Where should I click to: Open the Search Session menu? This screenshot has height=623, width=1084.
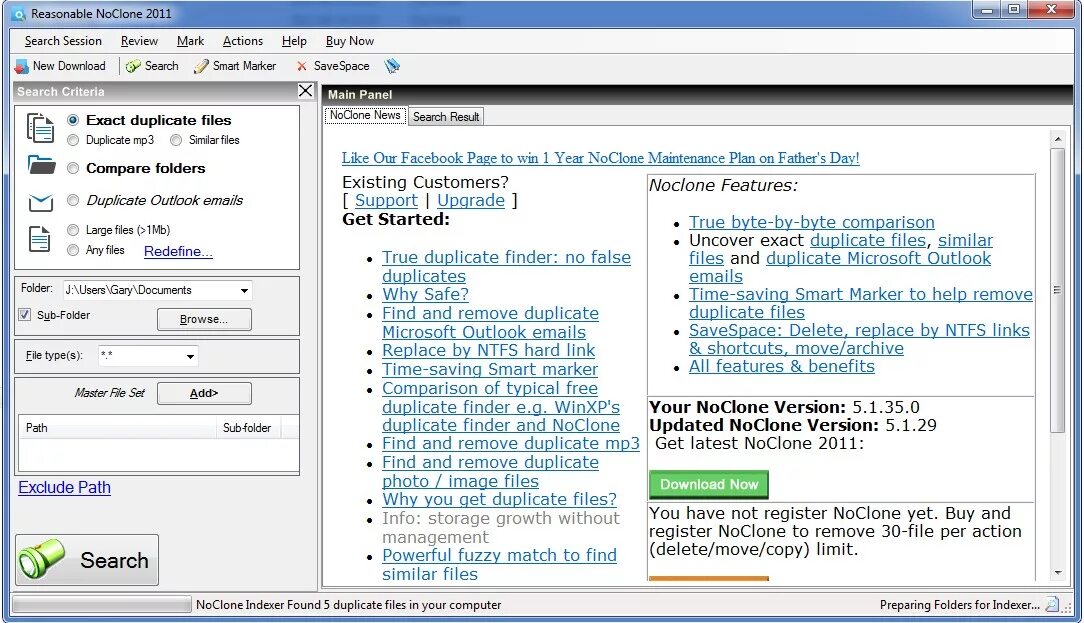pyautogui.click(x=63, y=41)
